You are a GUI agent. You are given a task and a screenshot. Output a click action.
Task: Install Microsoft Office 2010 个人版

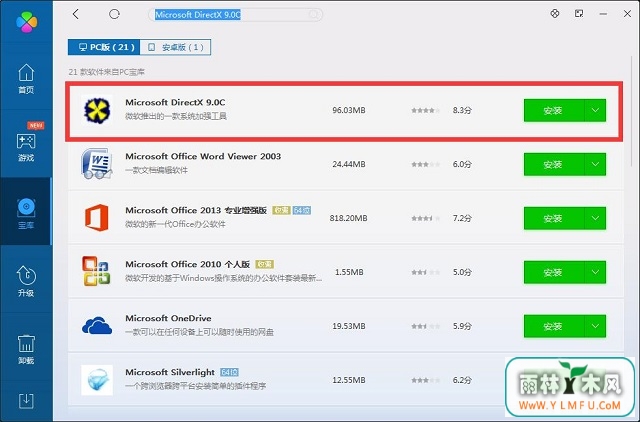pyautogui.click(x=554, y=272)
